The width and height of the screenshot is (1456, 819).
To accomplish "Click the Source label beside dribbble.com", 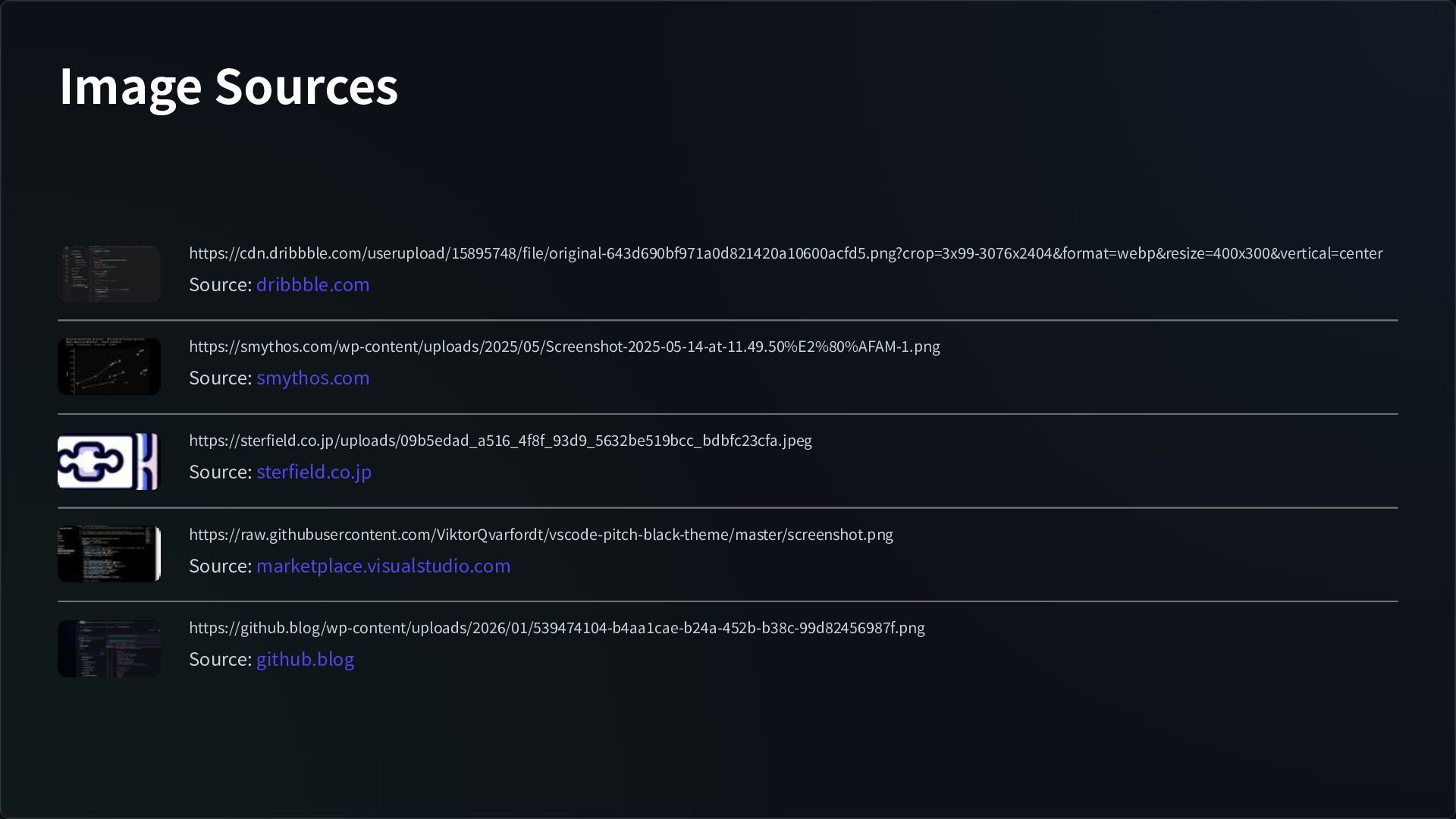I will 220,284.
